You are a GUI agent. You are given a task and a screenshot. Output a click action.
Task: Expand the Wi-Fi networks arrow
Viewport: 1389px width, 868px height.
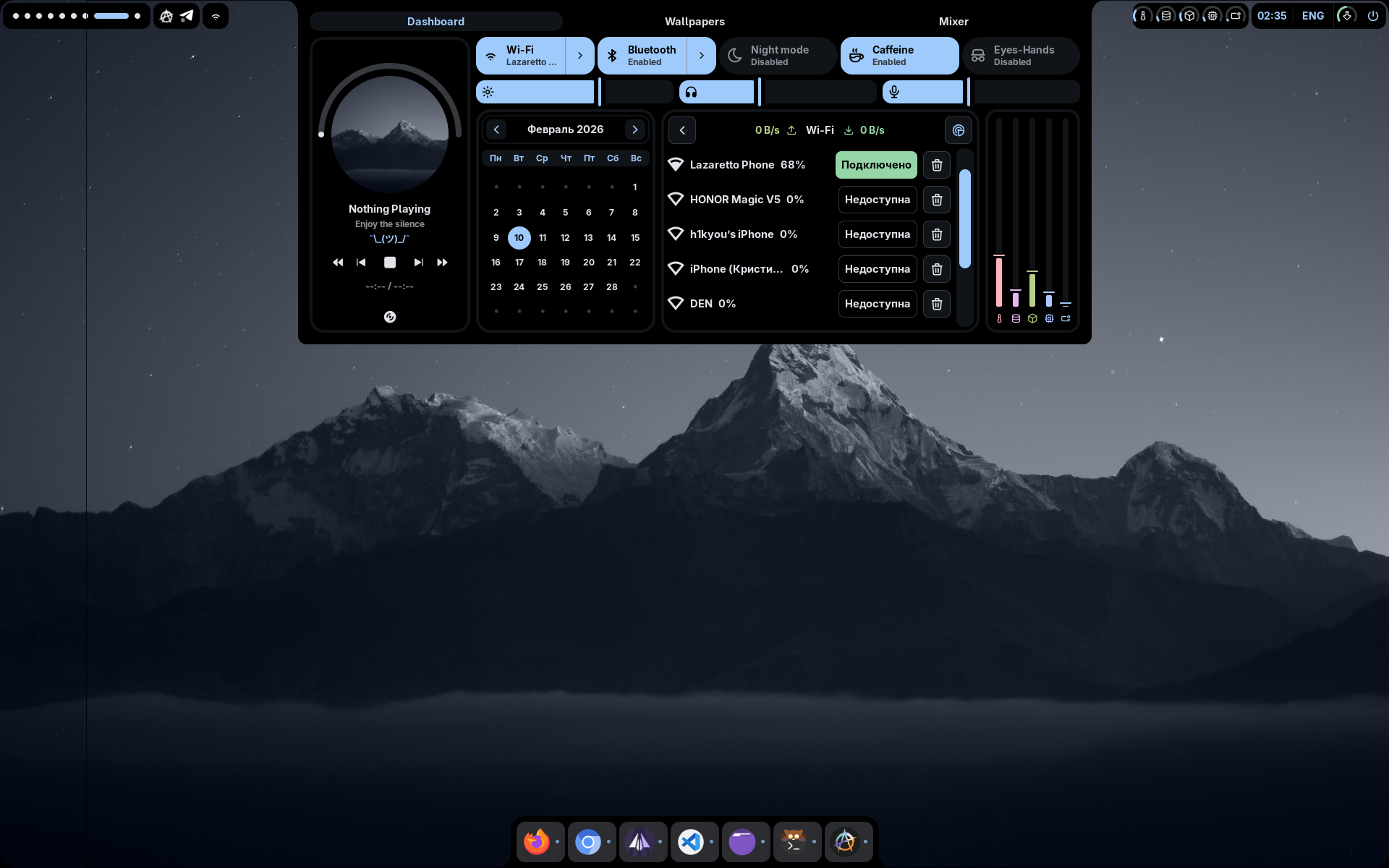coord(580,56)
